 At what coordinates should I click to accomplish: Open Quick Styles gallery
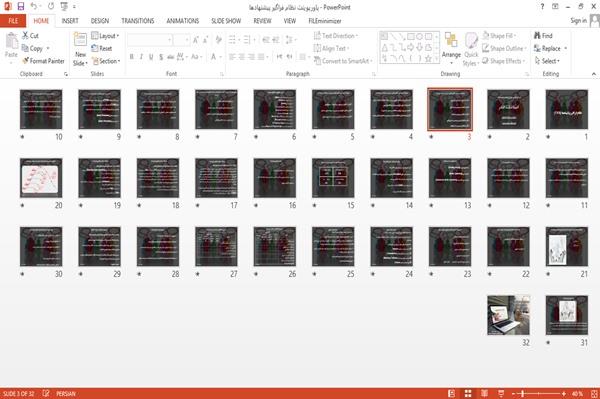pos(471,50)
